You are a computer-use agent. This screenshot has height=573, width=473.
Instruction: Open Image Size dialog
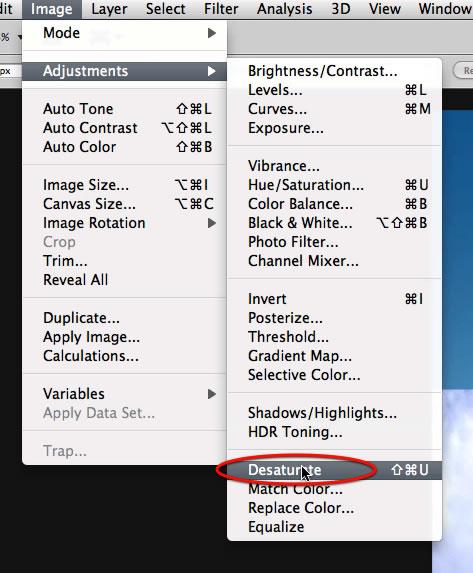pyautogui.click(x=124, y=185)
